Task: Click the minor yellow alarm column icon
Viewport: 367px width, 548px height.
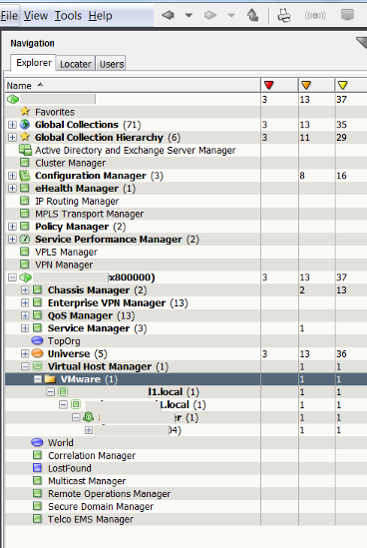Action: click(x=343, y=85)
